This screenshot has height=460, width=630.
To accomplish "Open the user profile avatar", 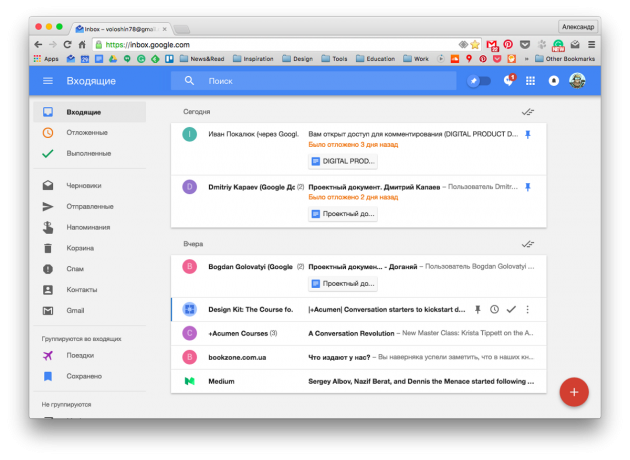I will click(x=577, y=81).
